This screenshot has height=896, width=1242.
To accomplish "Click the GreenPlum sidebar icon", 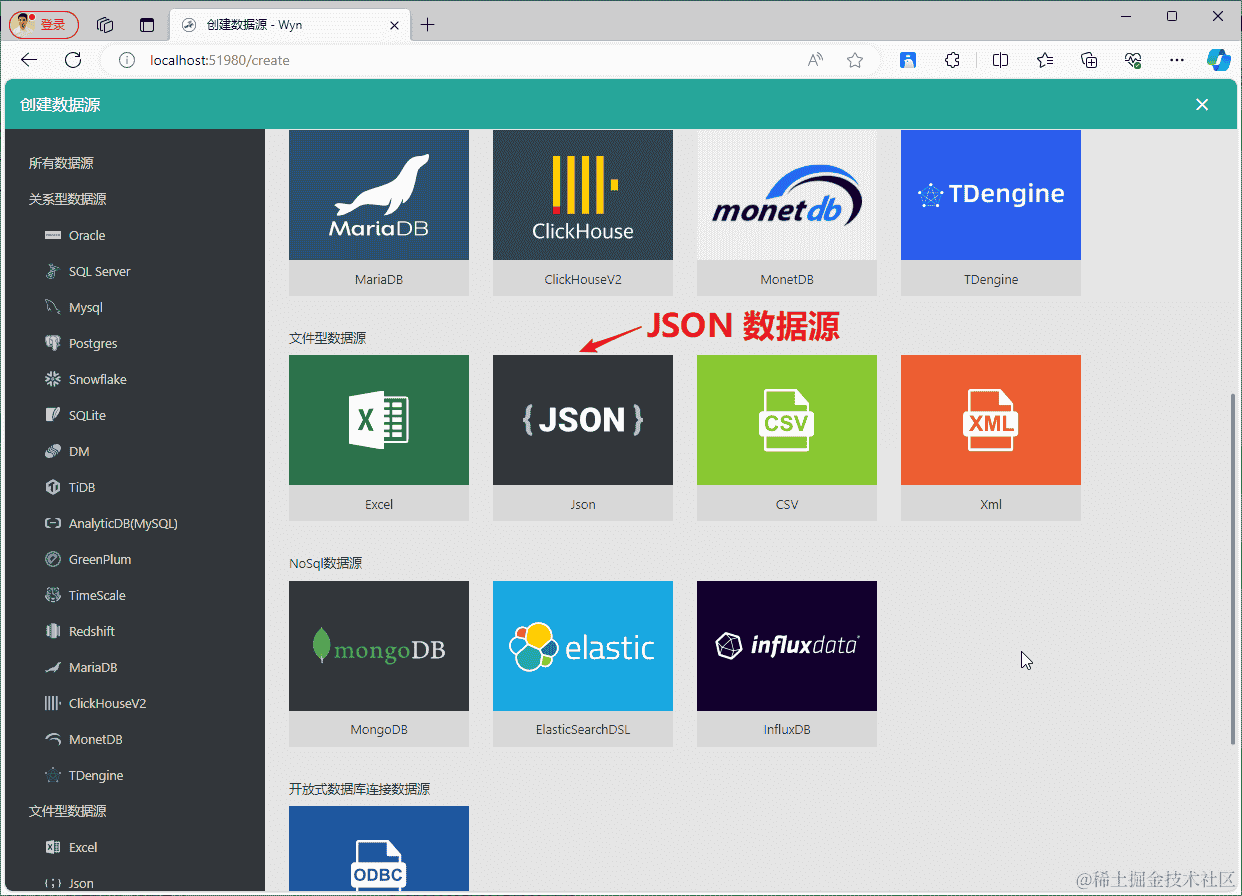I will (53, 559).
